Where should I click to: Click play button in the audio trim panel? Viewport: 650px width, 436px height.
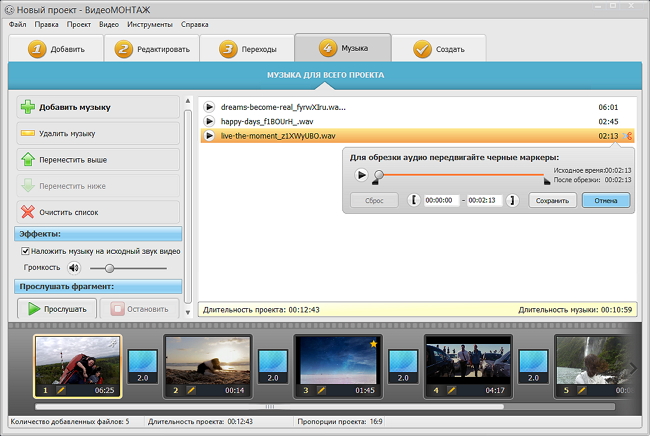pyautogui.click(x=360, y=175)
